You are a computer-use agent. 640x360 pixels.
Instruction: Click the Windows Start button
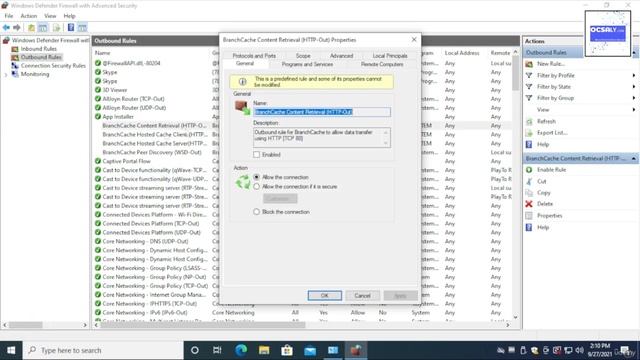point(11,350)
